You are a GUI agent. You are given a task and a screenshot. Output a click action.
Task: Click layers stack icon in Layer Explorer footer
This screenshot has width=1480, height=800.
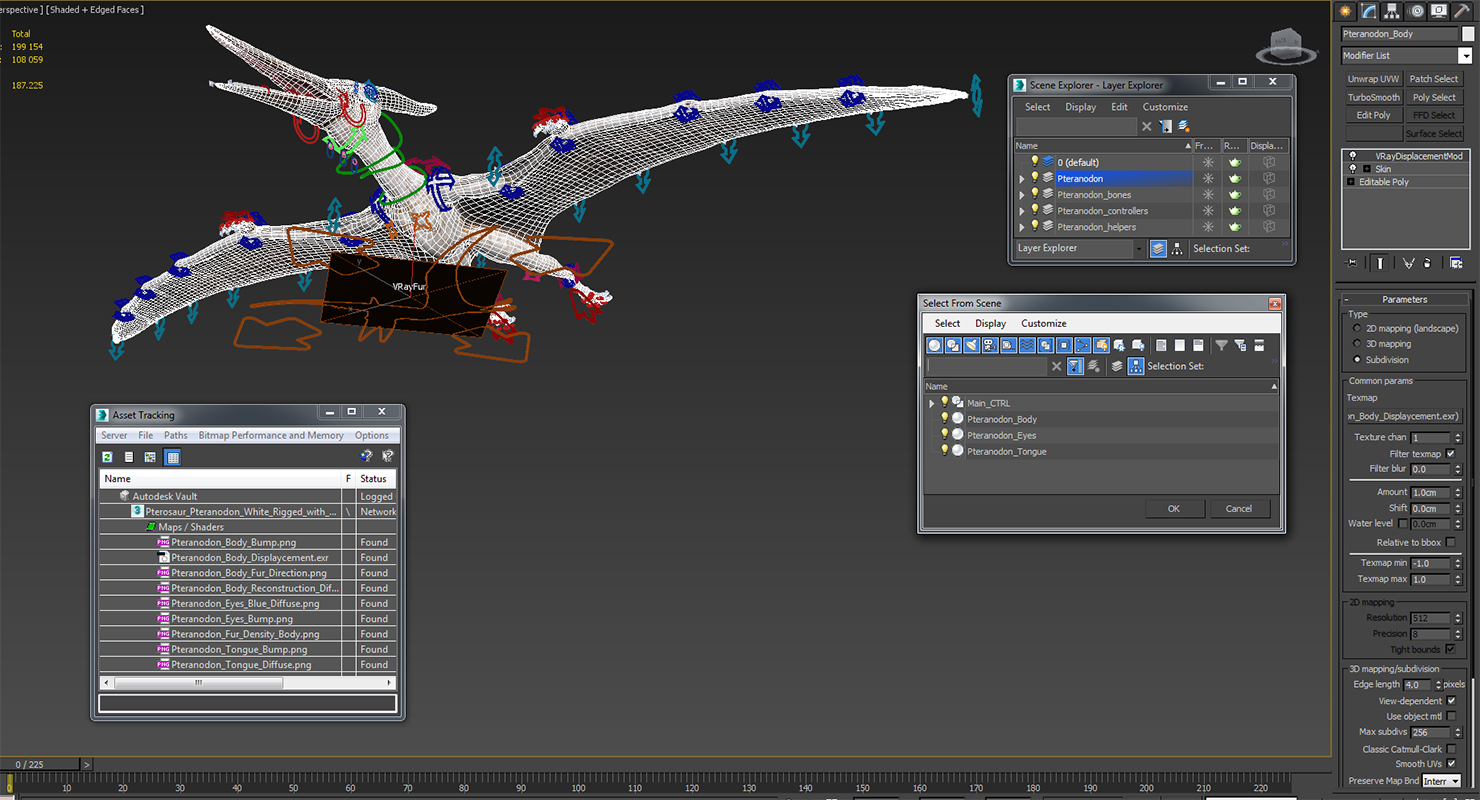(x=1158, y=249)
